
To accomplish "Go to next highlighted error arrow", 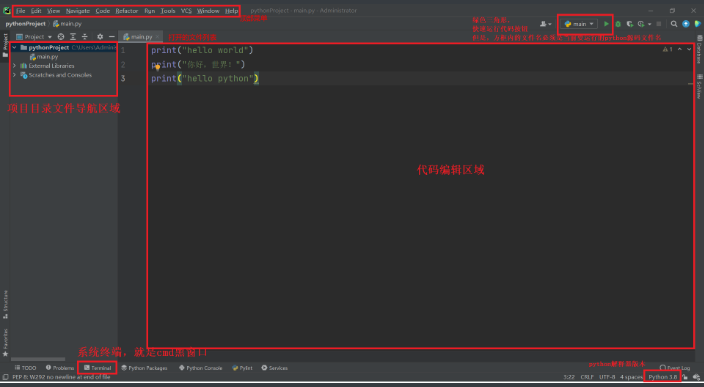I will (689, 49).
